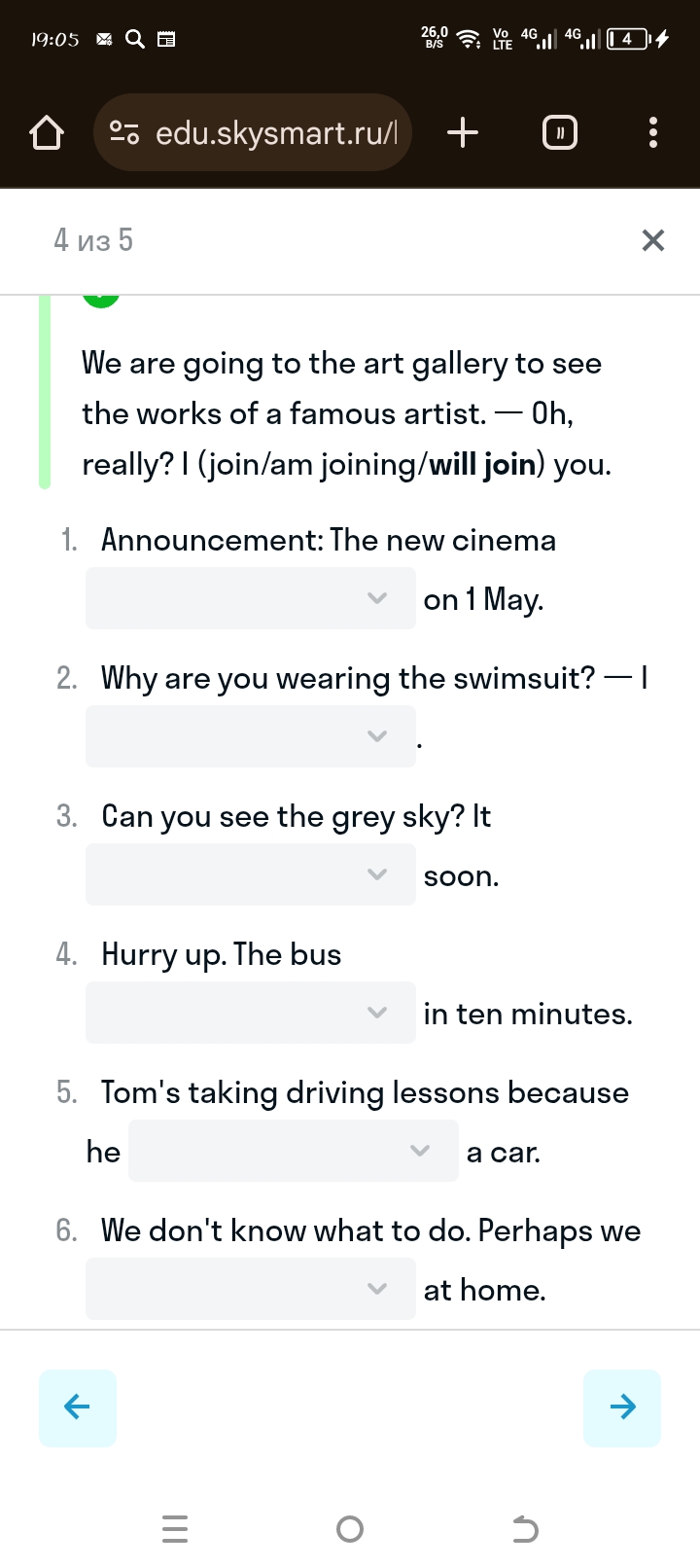
Task: Go to next exercise arrow
Action: click(622, 1408)
